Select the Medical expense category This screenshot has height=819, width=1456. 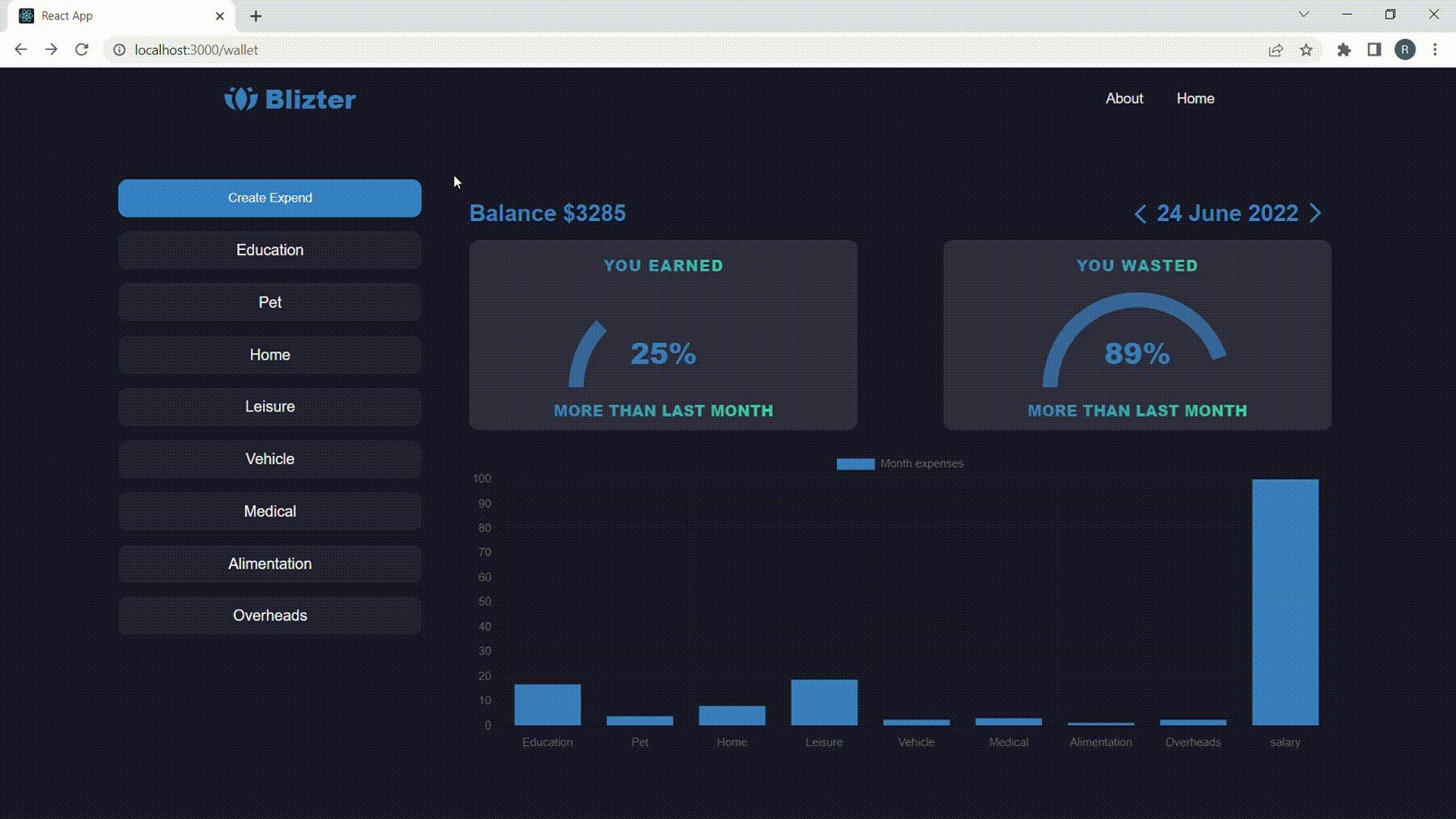269,511
